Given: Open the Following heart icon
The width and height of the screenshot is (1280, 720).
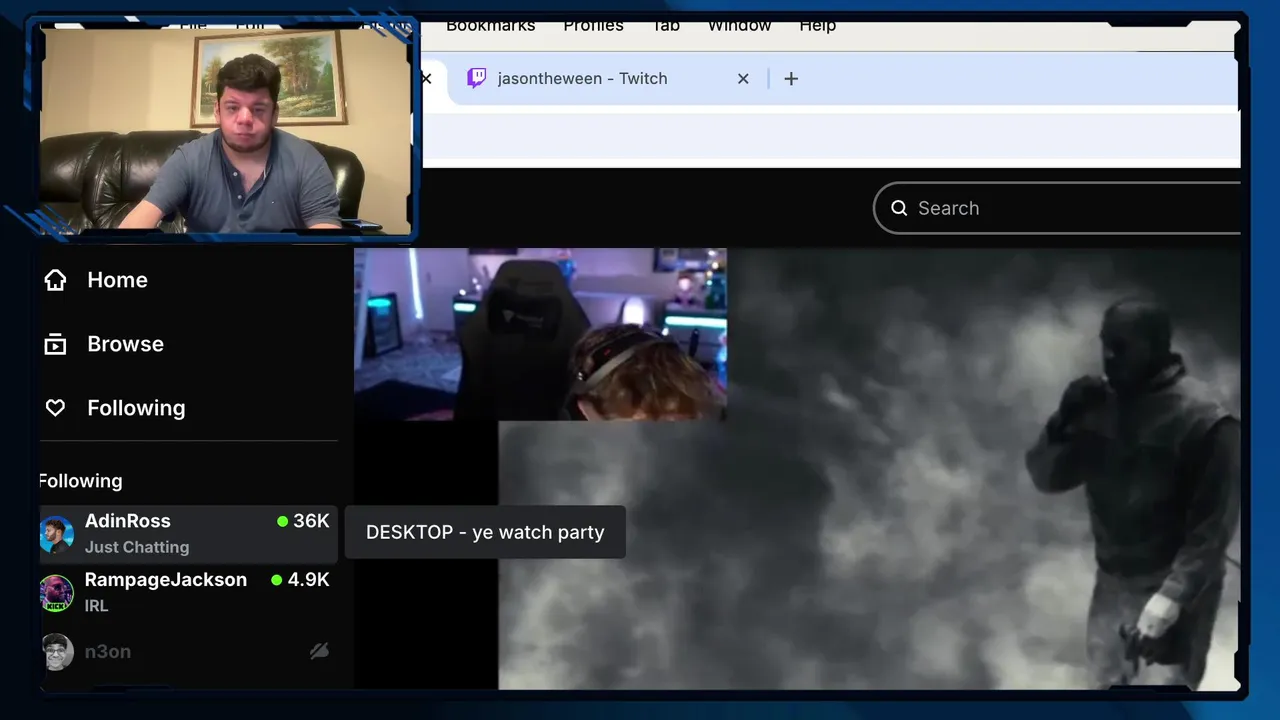Looking at the screenshot, I should tap(55, 408).
